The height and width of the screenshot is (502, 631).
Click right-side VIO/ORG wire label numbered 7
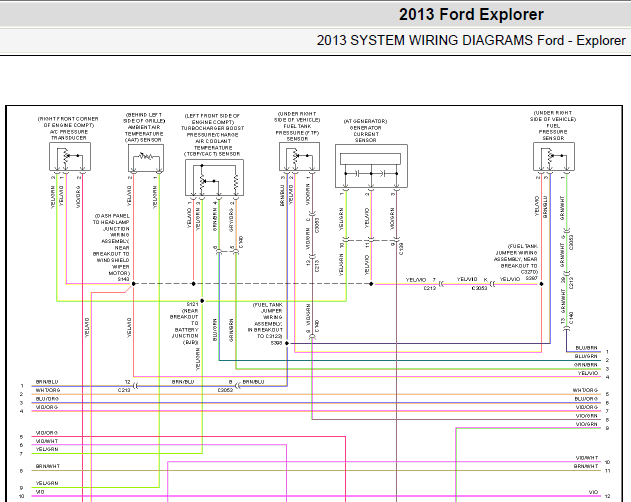[x=587, y=407]
